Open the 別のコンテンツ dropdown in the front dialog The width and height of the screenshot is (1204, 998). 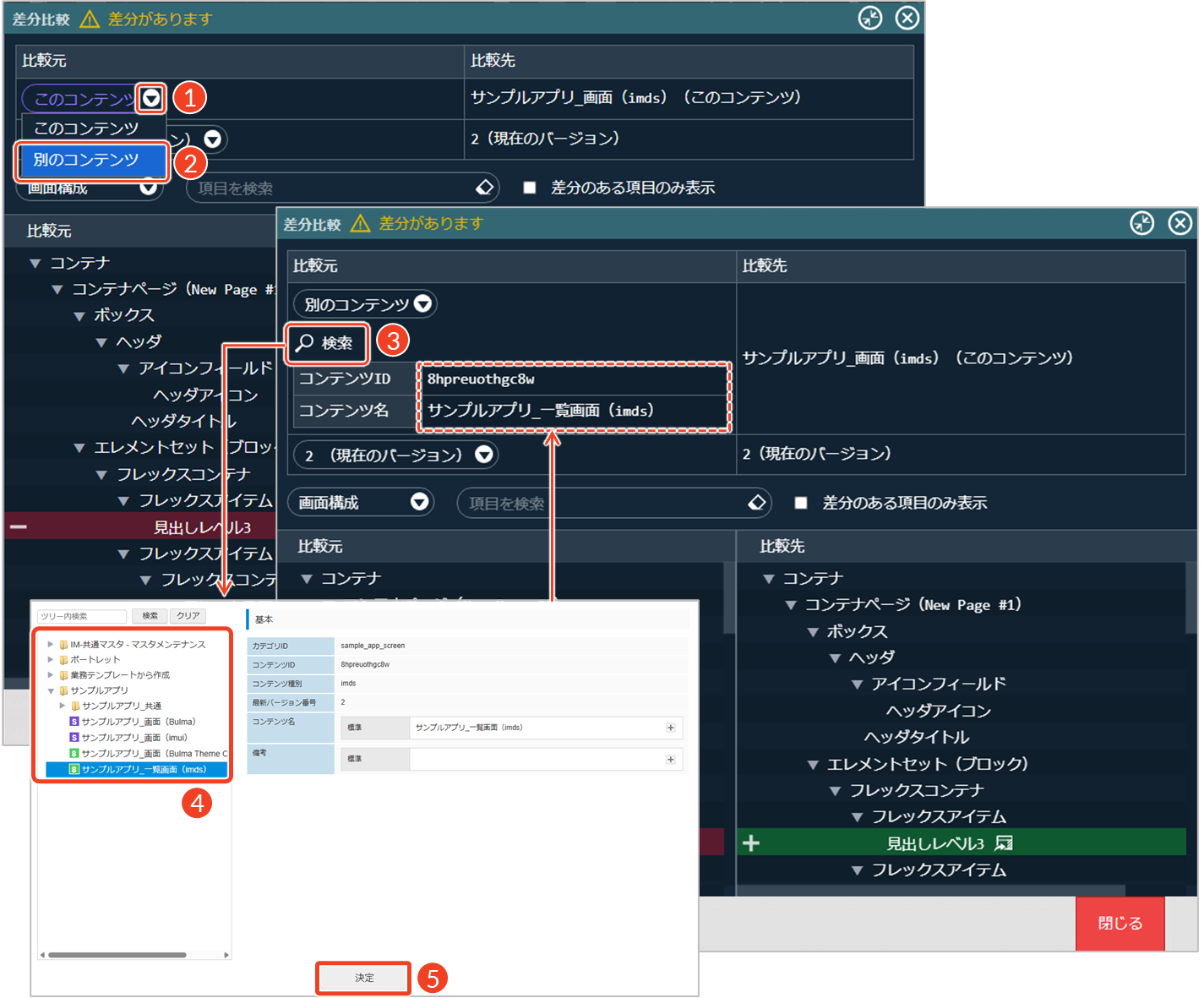(365, 304)
